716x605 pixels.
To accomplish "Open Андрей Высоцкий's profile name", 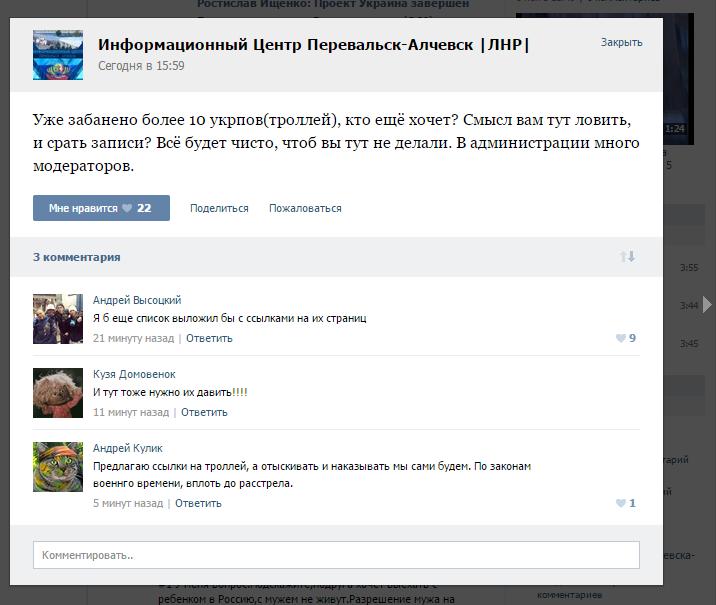I will click(137, 300).
